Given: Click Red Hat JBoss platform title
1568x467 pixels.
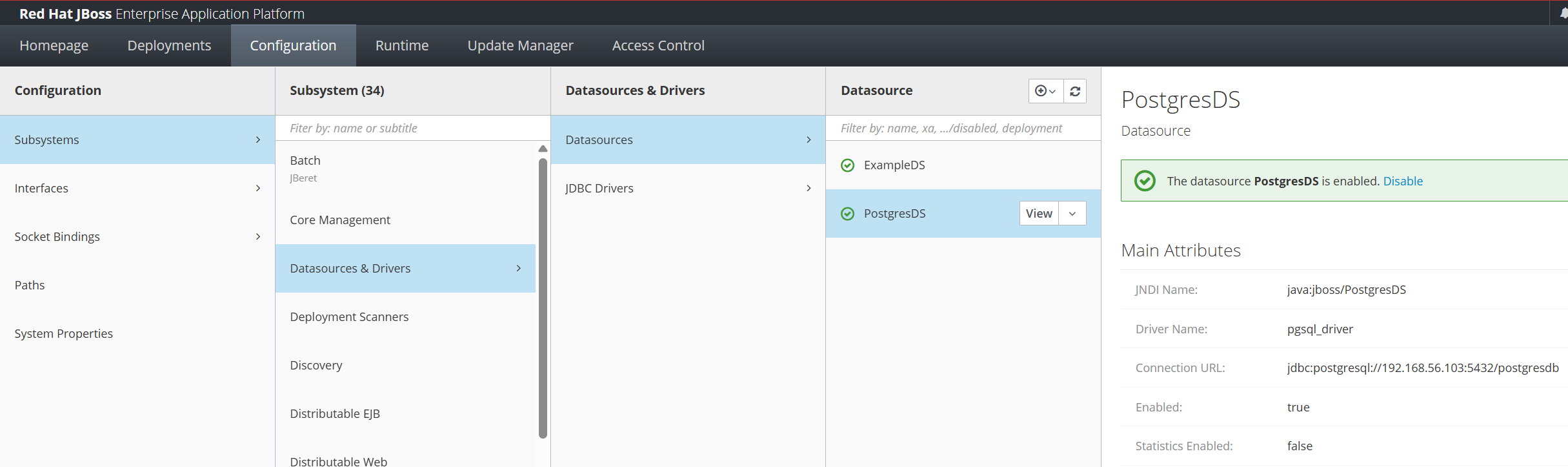Looking at the screenshot, I should pos(162,14).
